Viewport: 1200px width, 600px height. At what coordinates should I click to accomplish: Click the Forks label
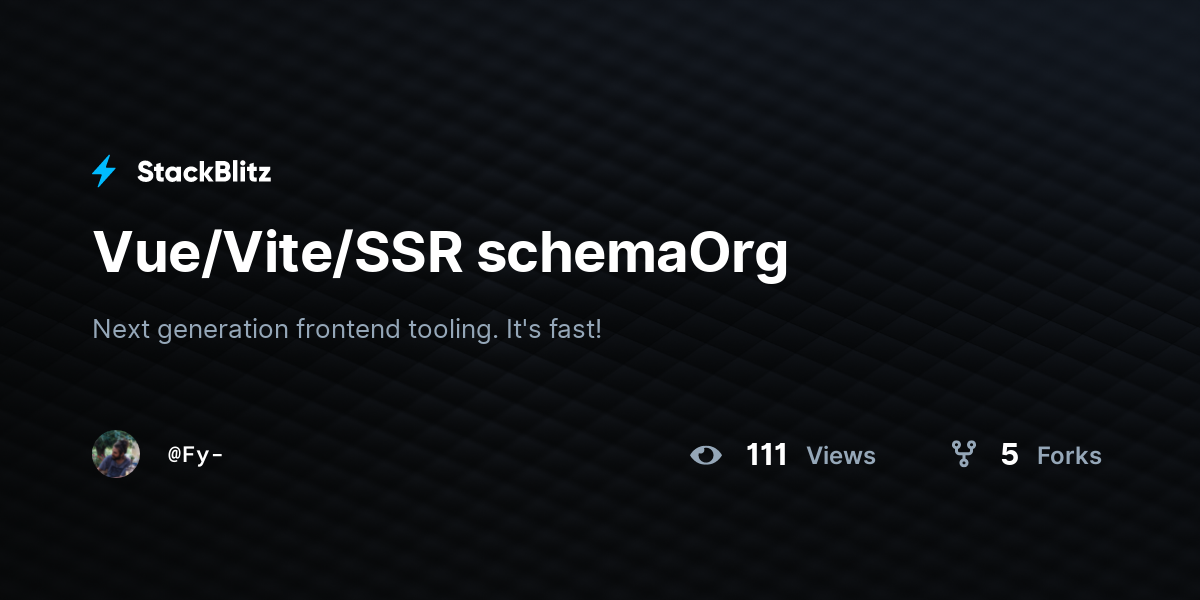click(1069, 456)
